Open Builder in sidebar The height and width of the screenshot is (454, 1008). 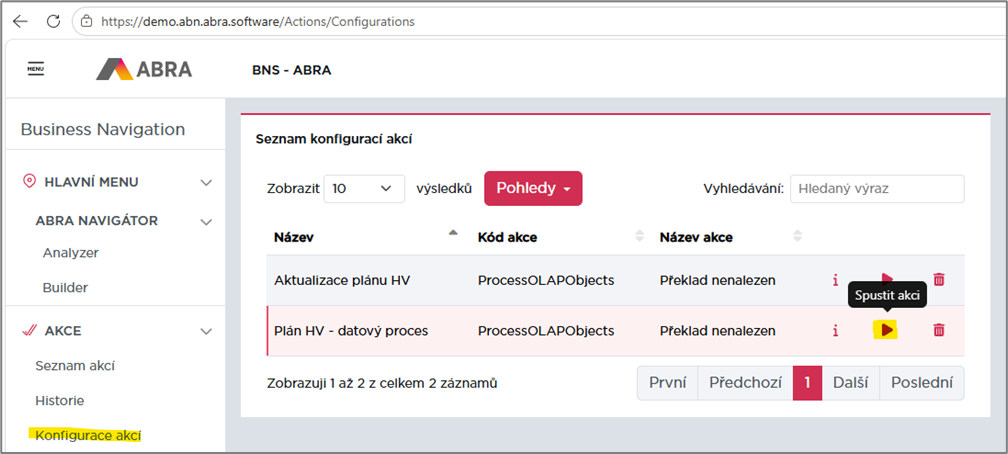[x=65, y=287]
